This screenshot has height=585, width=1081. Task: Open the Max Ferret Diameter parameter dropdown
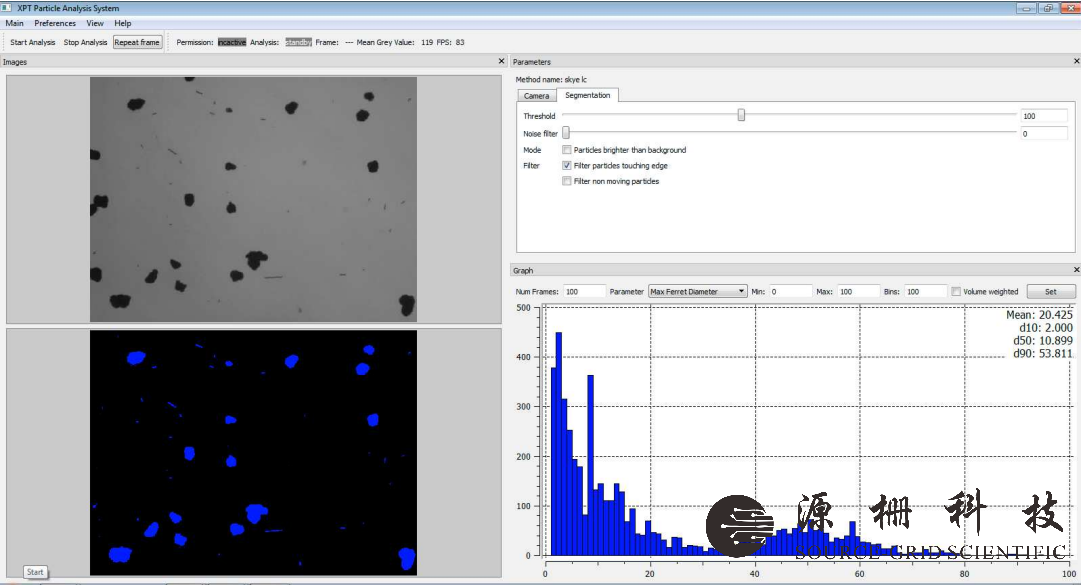[698, 291]
